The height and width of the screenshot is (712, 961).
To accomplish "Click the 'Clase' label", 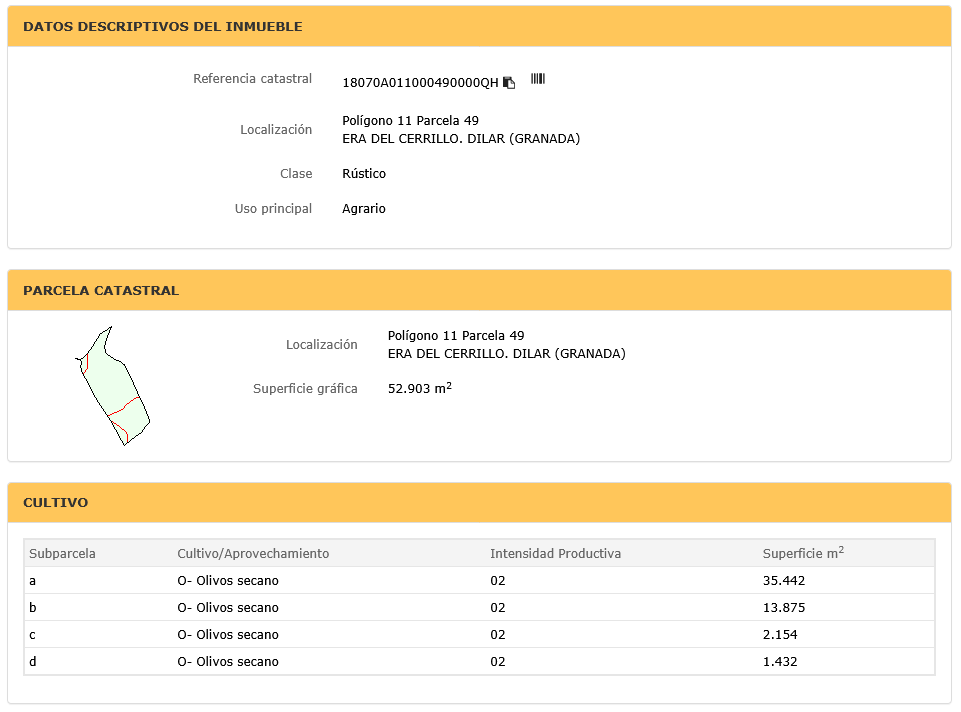I will 296,173.
